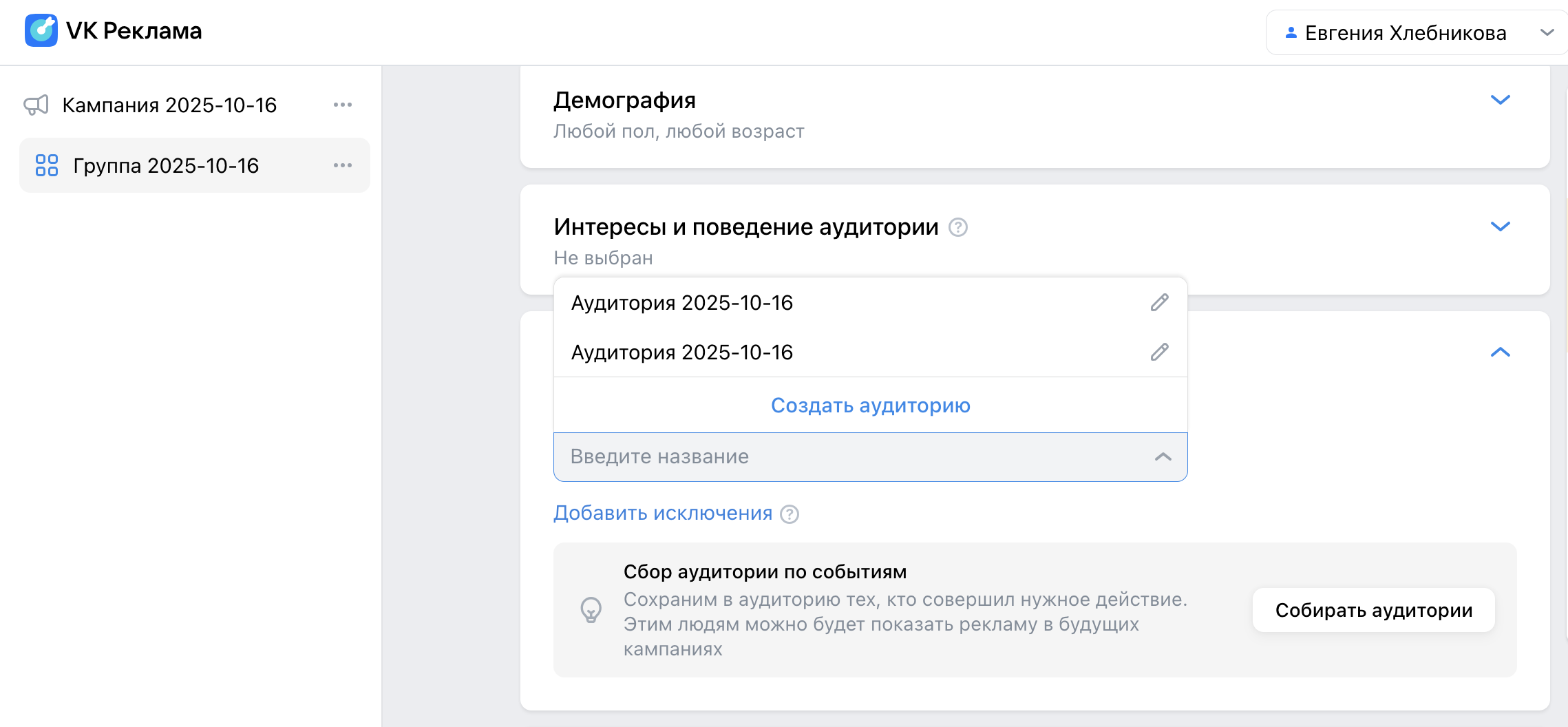Click the Создать аудиторию link
Screen dimensions: 1568x727
tap(870, 405)
